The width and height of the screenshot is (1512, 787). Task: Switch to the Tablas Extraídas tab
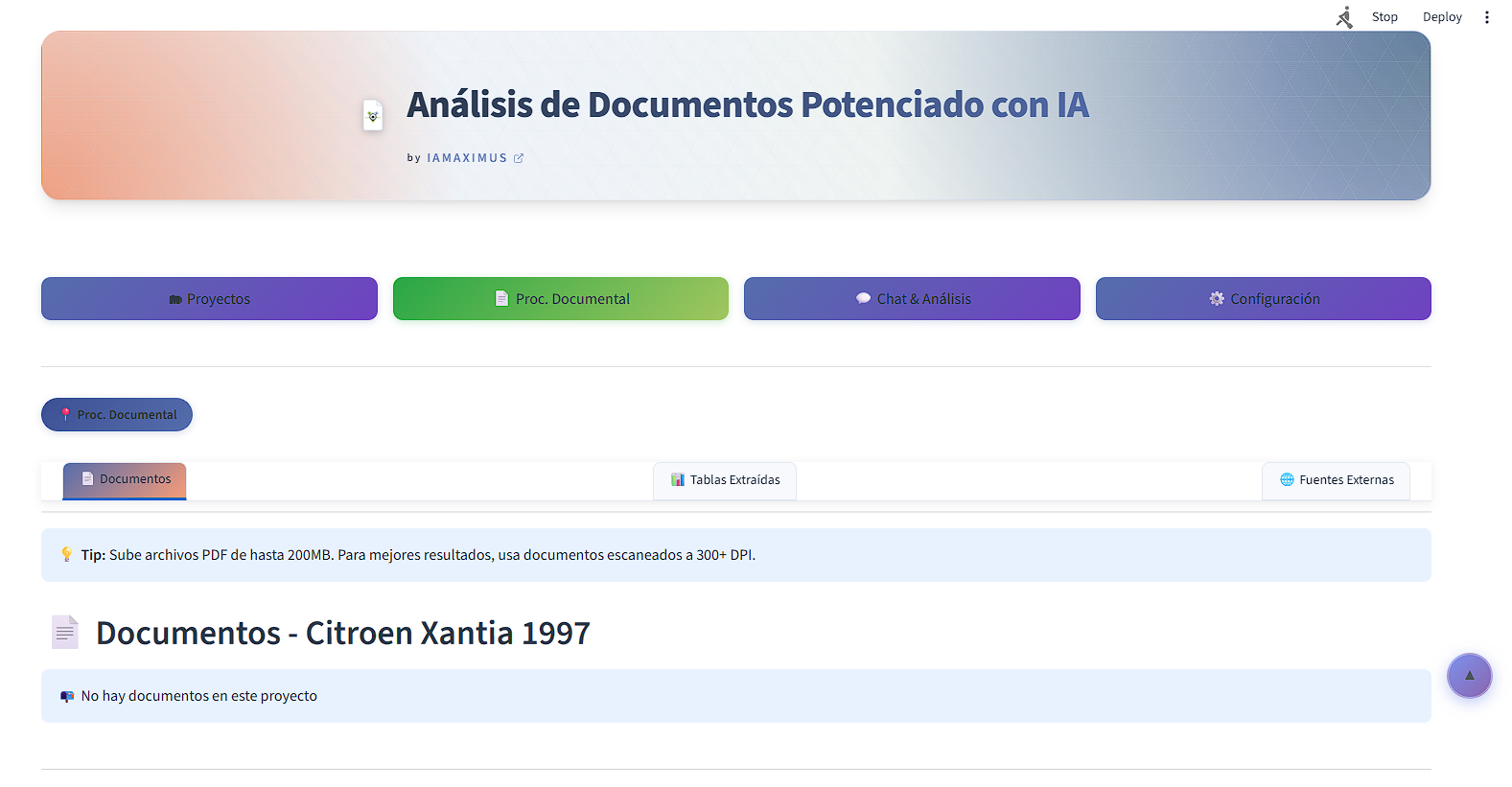click(x=725, y=480)
